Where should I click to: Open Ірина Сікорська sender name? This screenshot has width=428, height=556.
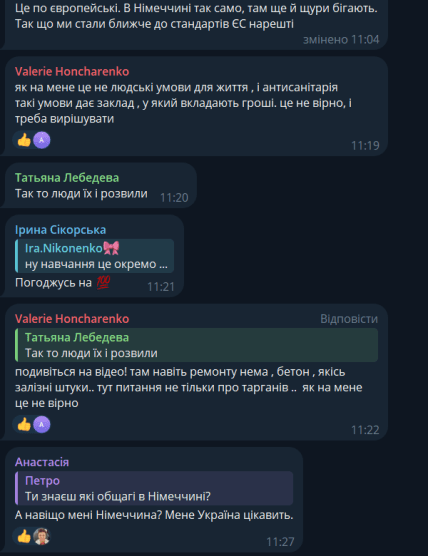tap(60, 230)
